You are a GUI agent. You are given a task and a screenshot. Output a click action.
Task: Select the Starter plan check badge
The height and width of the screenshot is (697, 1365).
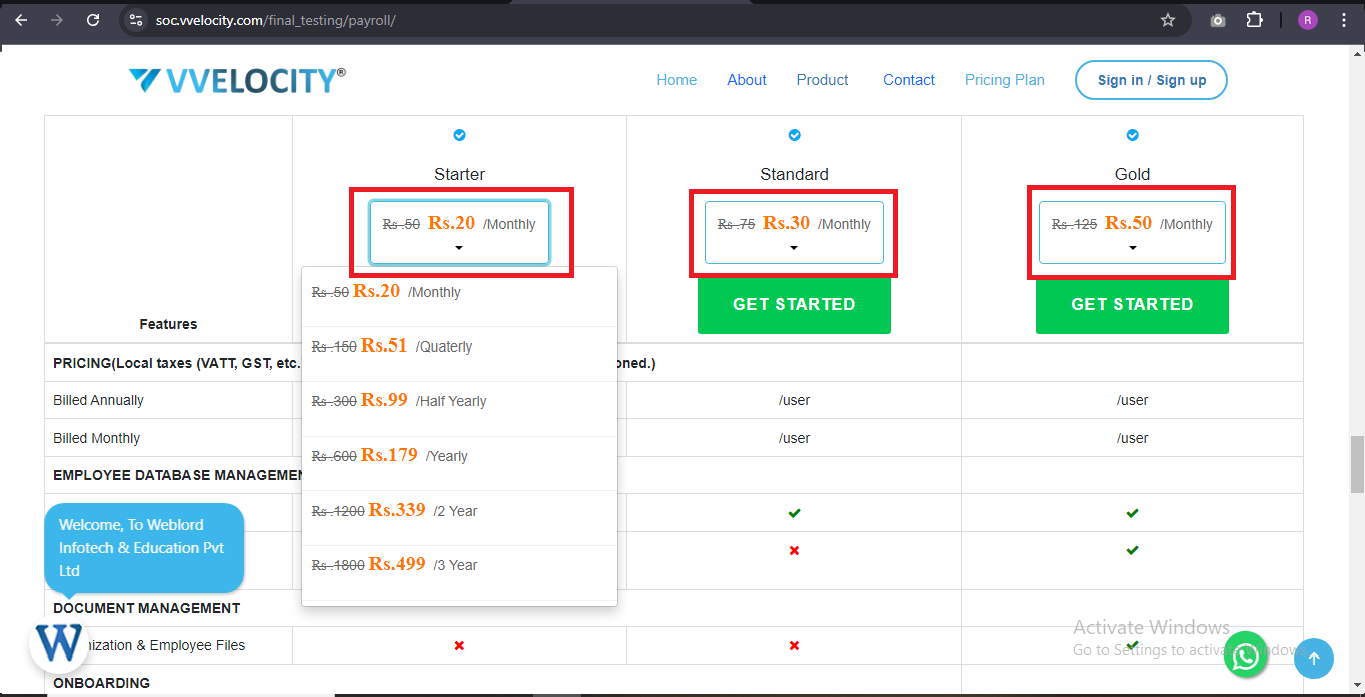coord(459,135)
